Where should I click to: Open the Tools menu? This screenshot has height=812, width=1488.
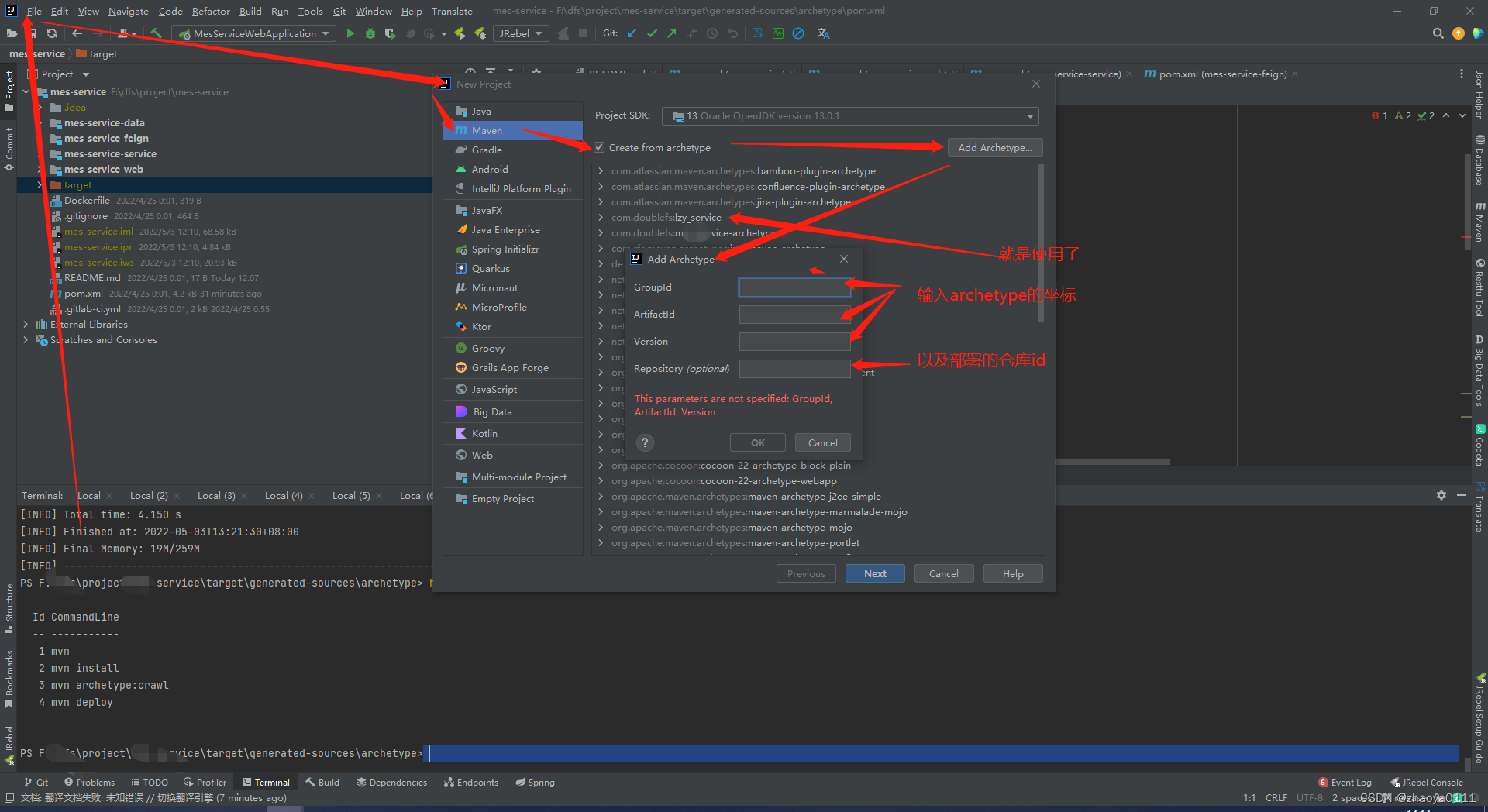coord(310,11)
